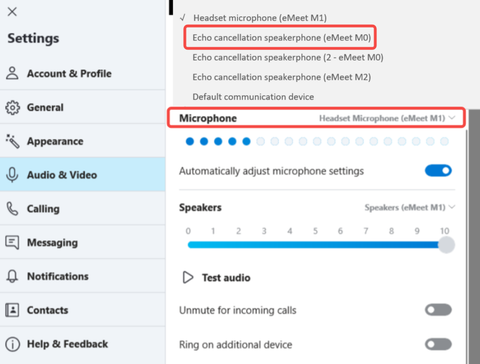Toggle Automatically adjust microphone settings off
The image size is (480, 364).
438,171
